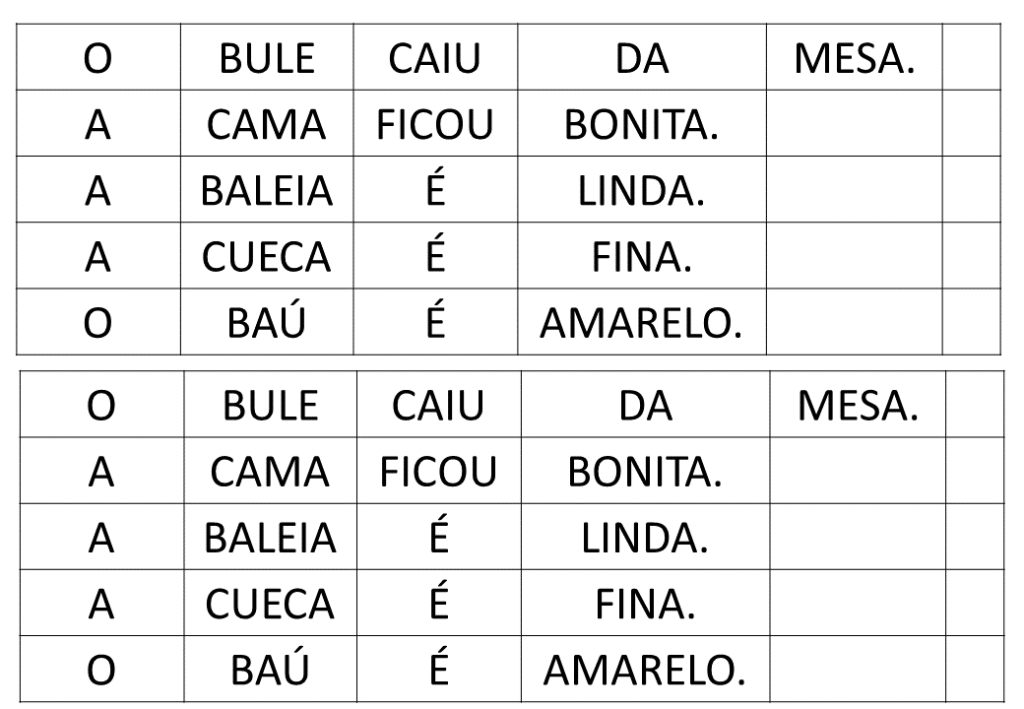Click the BONITA. cell in the second table

pos(645,473)
